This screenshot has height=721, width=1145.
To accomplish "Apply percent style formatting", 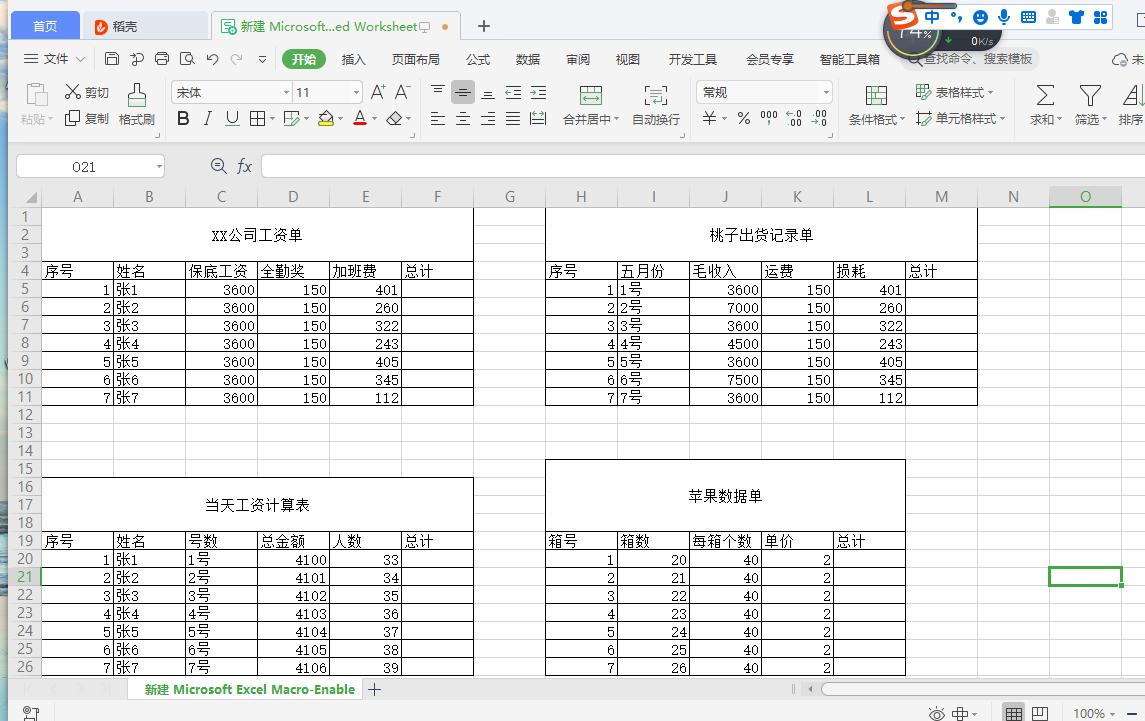I will pos(744,118).
